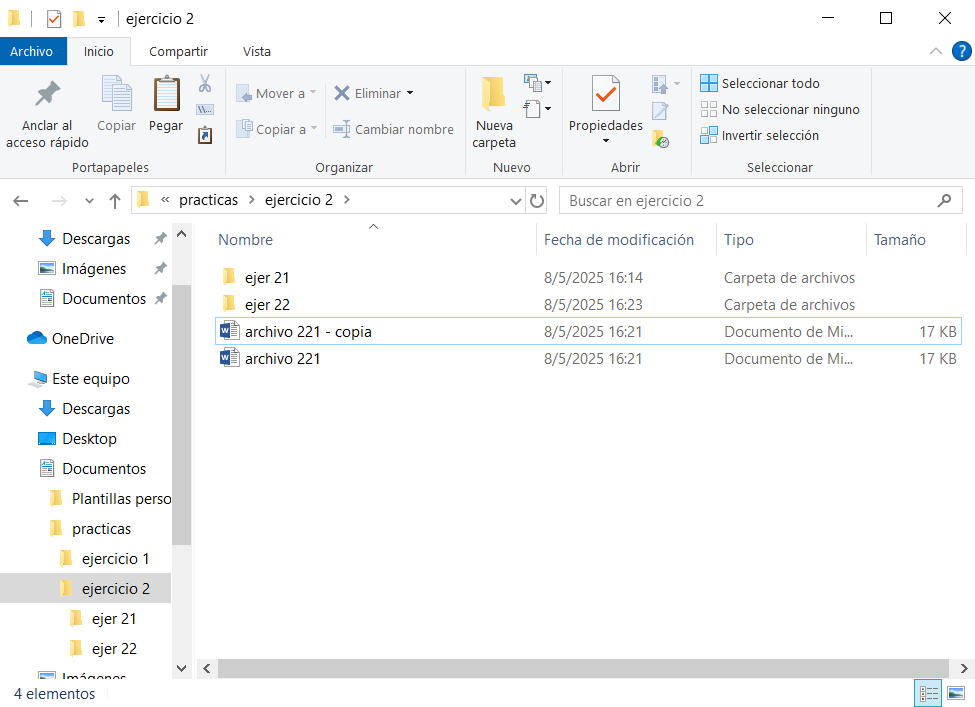Switch to the Vista ribbon tab
This screenshot has width=975, height=707.
click(x=256, y=51)
